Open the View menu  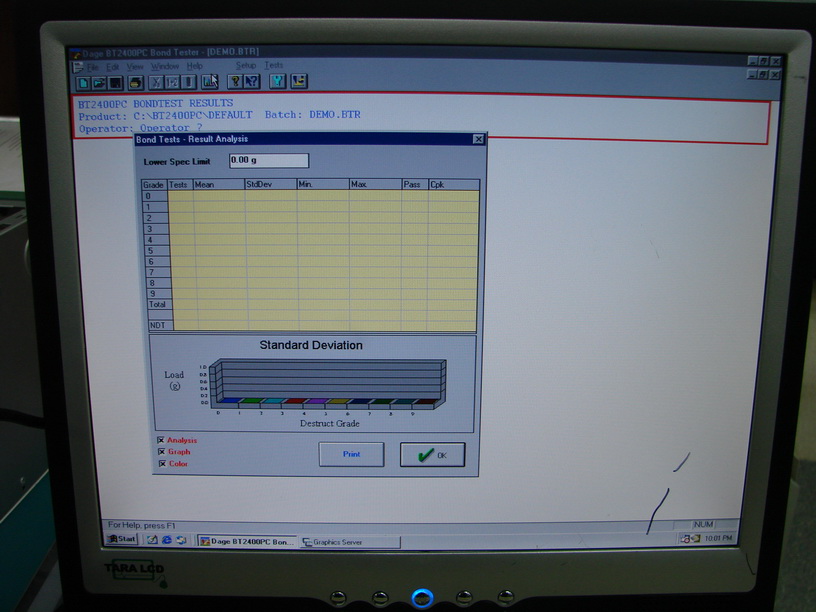point(135,67)
